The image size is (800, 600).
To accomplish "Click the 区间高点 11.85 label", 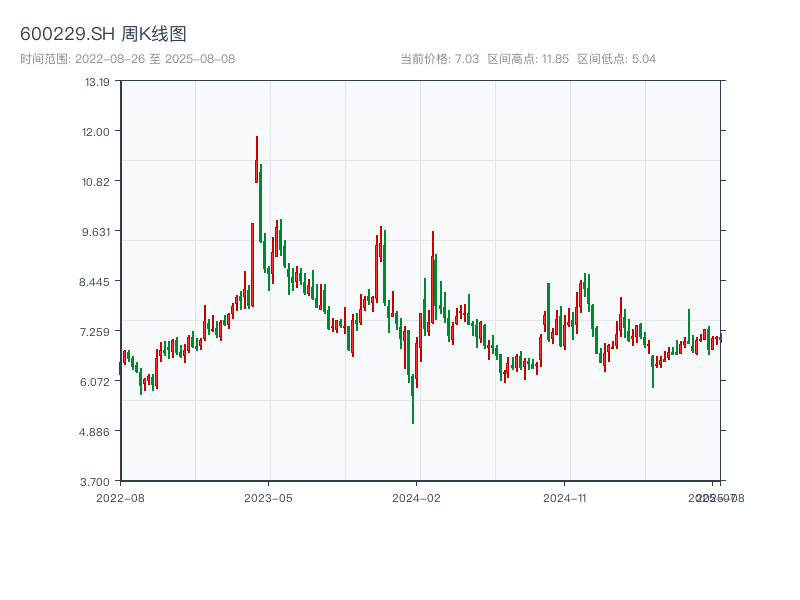I will click(528, 59).
